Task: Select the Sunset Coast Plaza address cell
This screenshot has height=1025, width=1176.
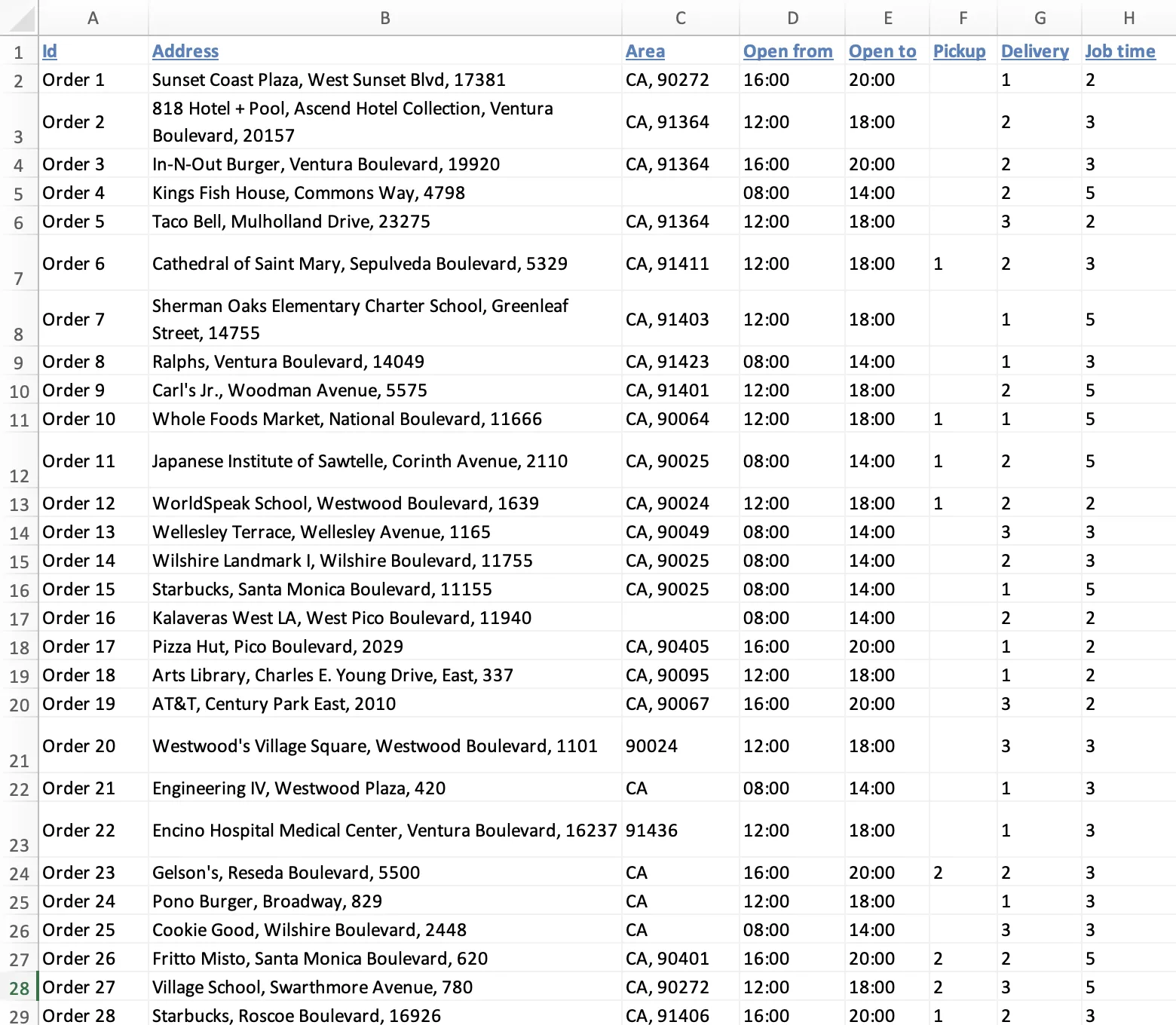Action: coord(384,80)
